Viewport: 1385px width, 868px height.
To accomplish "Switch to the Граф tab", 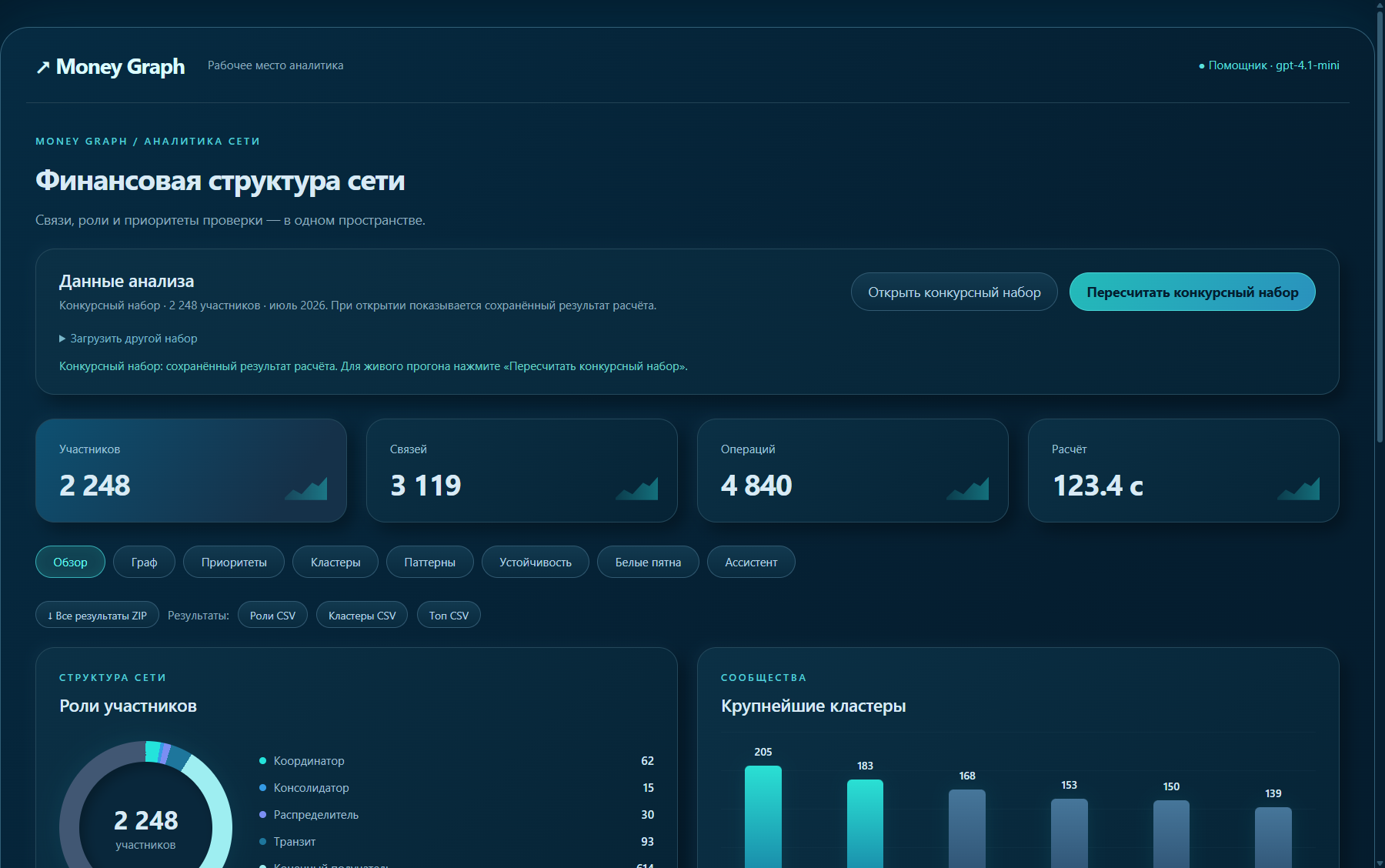I will [144, 562].
